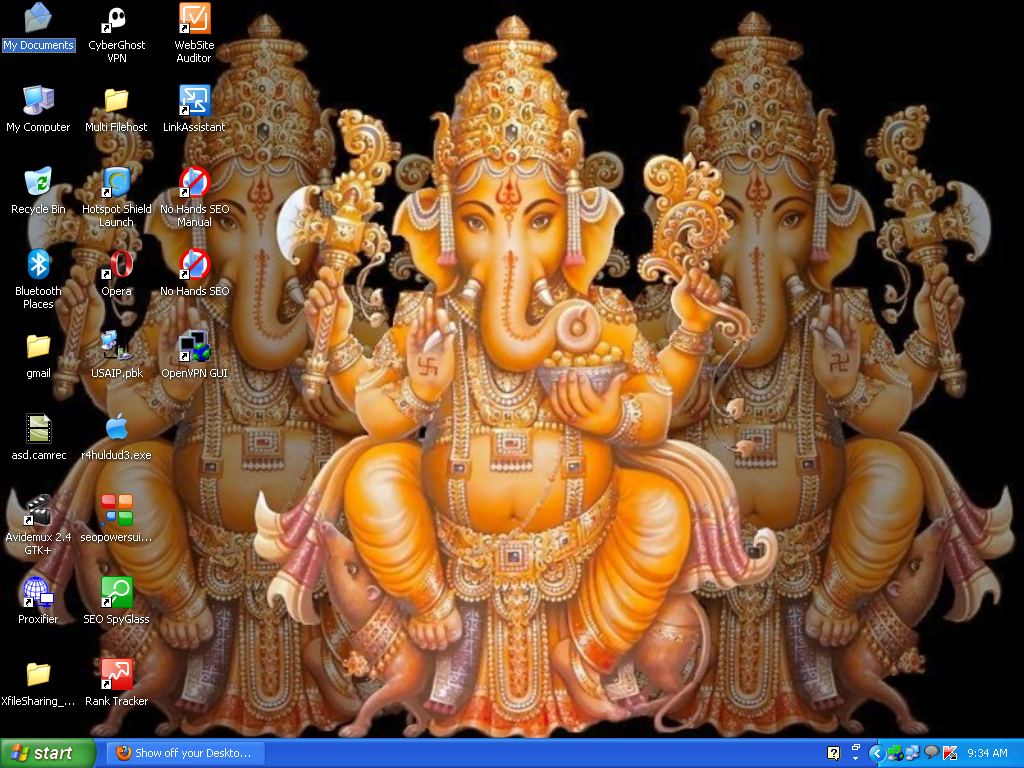Image resolution: width=1024 pixels, height=768 pixels.
Task: Click the taskbar clock showing 9:34 AM
Action: tap(987, 753)
